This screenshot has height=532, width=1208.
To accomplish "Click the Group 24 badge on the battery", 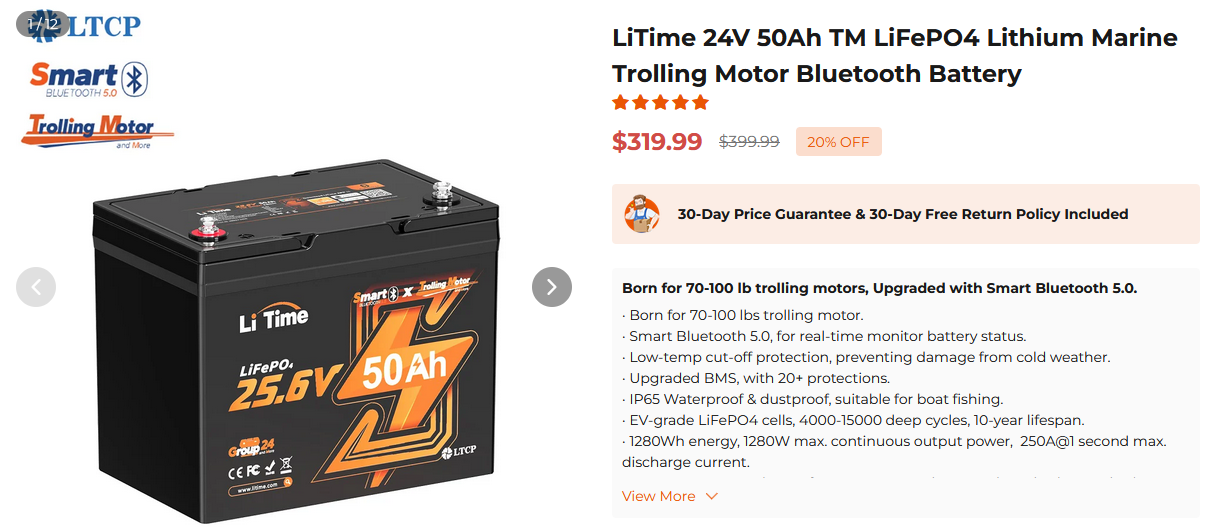I will click(x=248, y=447).
